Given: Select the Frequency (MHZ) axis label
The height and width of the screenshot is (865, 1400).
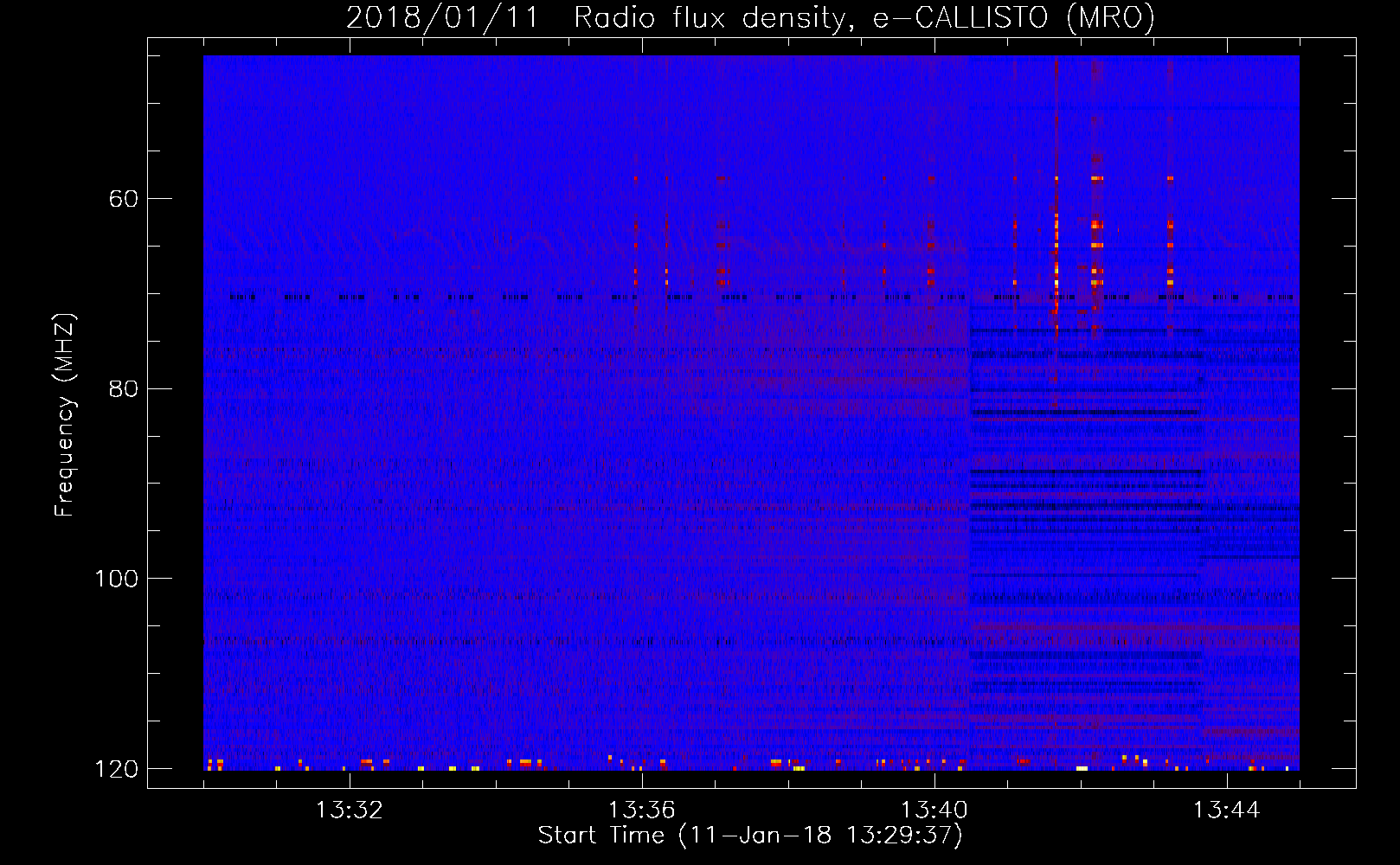Looking at the screenshot, I should tap(65, 414).
